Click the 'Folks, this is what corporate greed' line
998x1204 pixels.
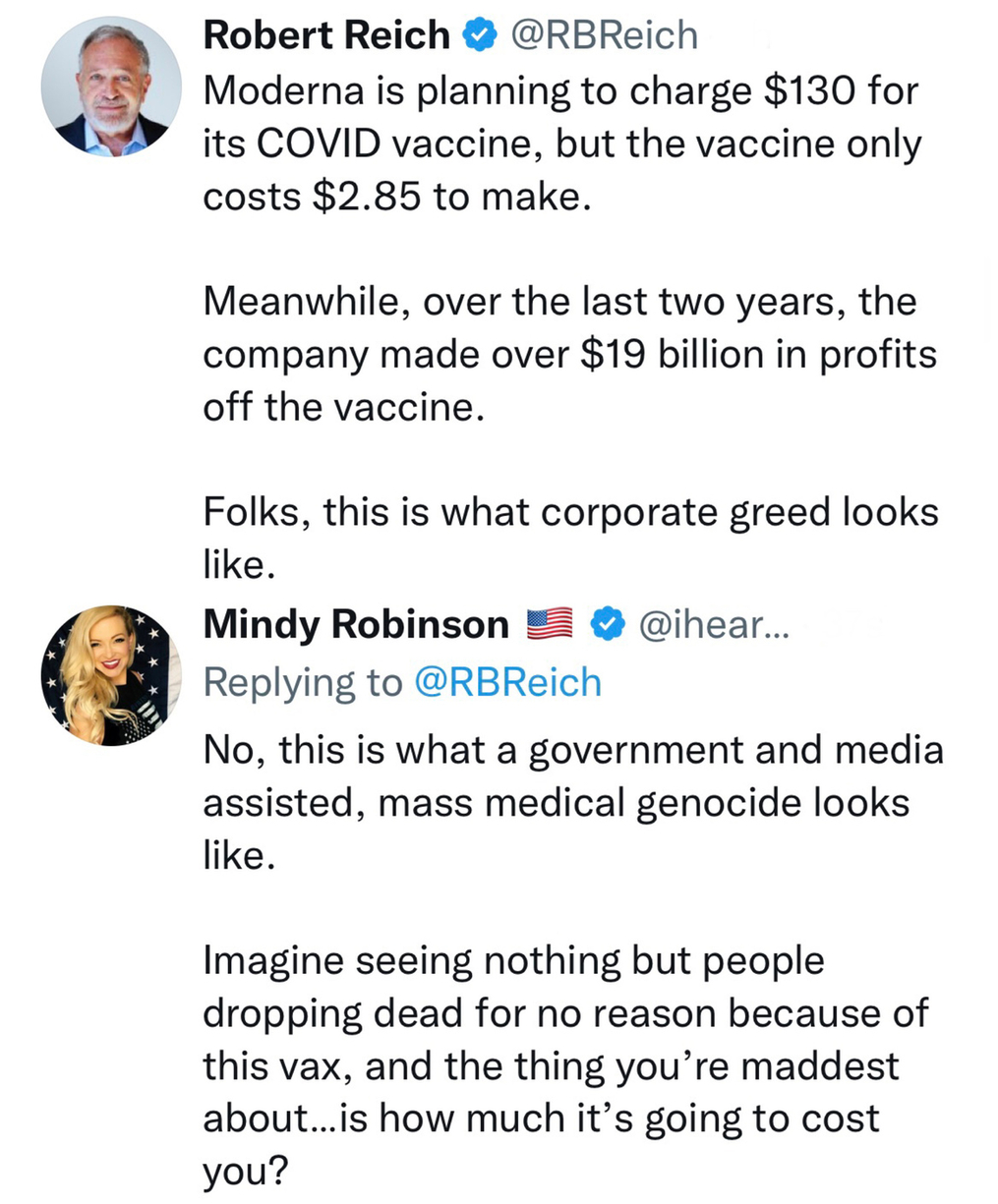570,512
